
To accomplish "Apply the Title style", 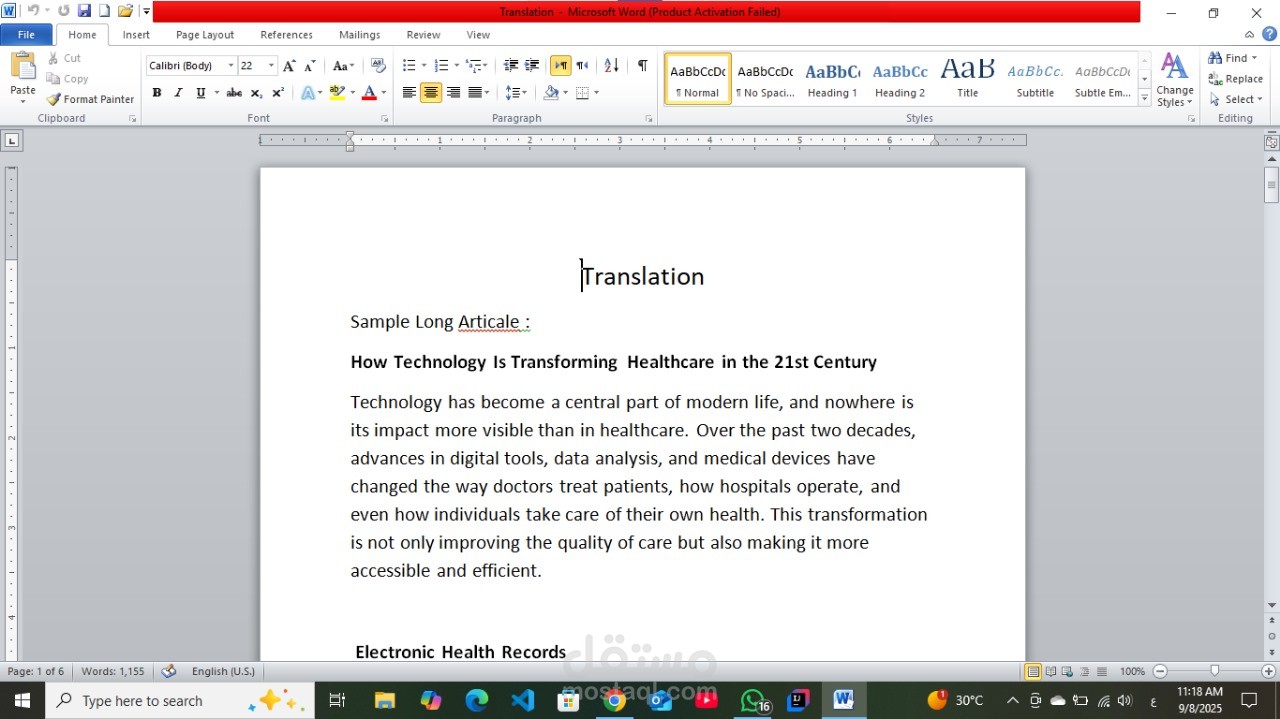I will pos(967,79).
